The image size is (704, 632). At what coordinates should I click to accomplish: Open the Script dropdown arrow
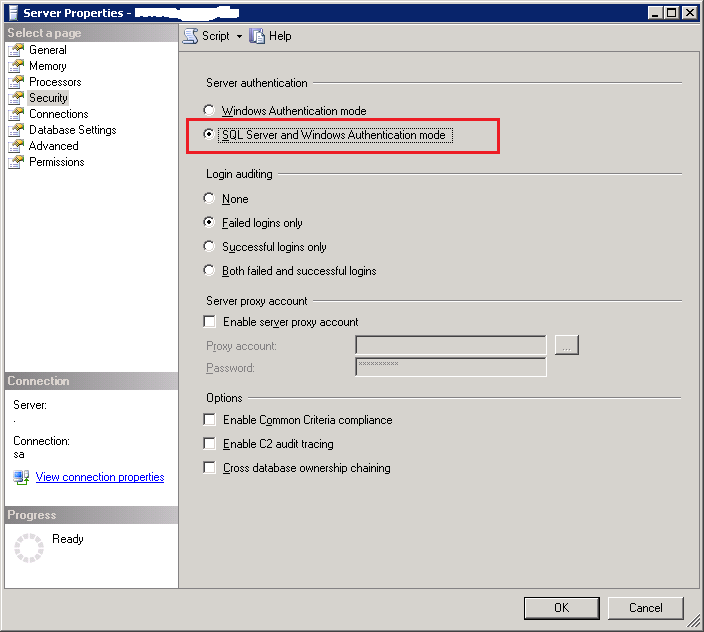(x=239, y=36)
